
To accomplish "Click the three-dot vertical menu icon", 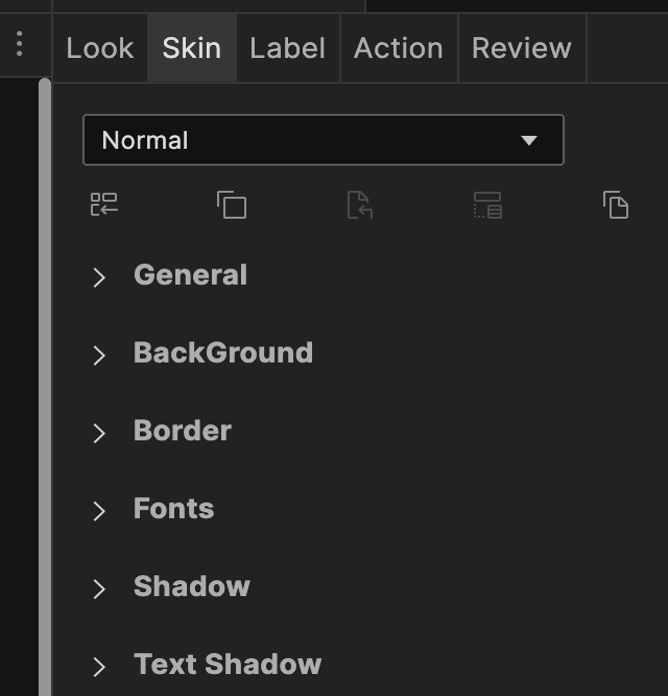I will click(19, 44).
